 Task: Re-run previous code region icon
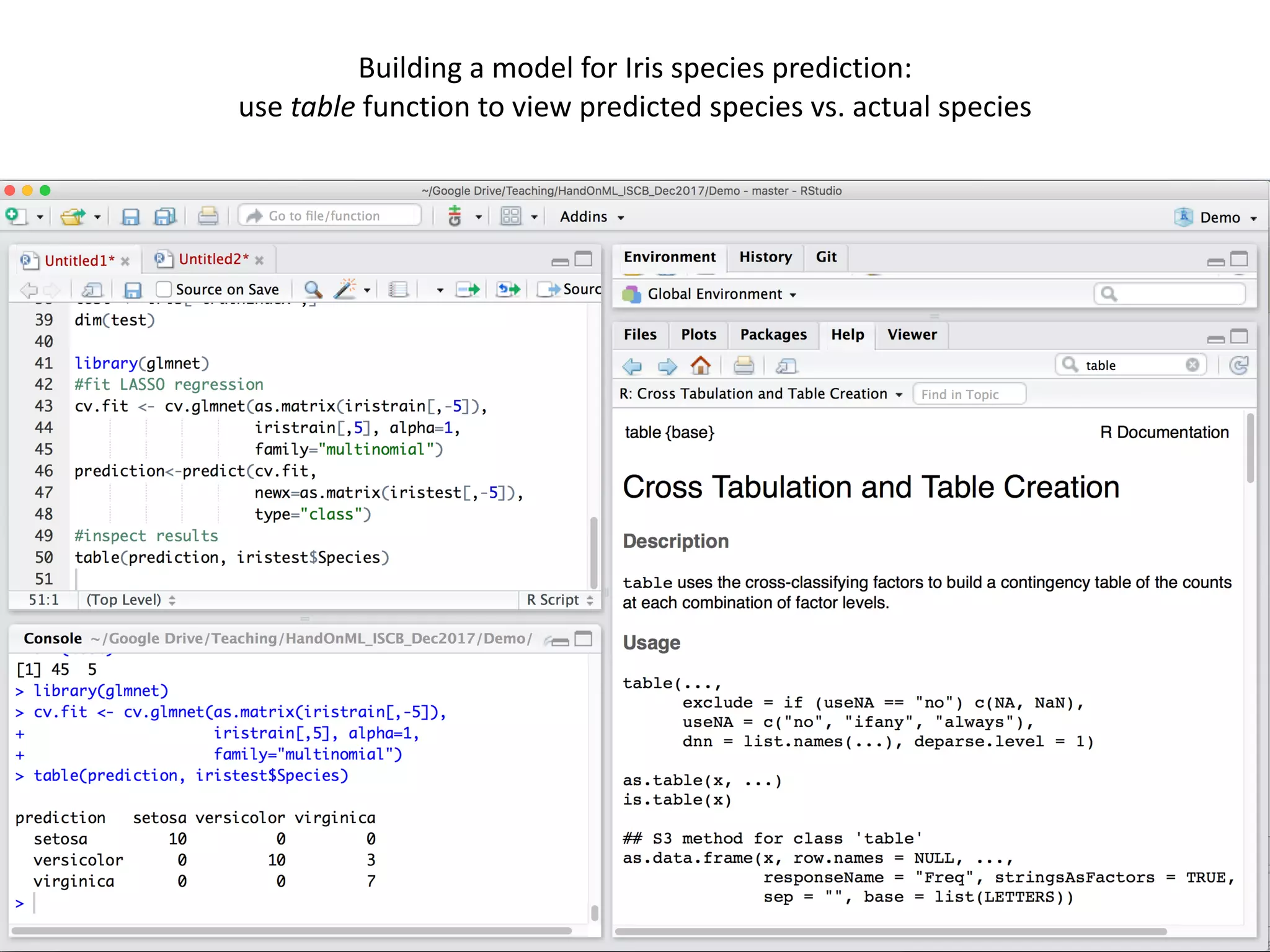click(508, 289)
